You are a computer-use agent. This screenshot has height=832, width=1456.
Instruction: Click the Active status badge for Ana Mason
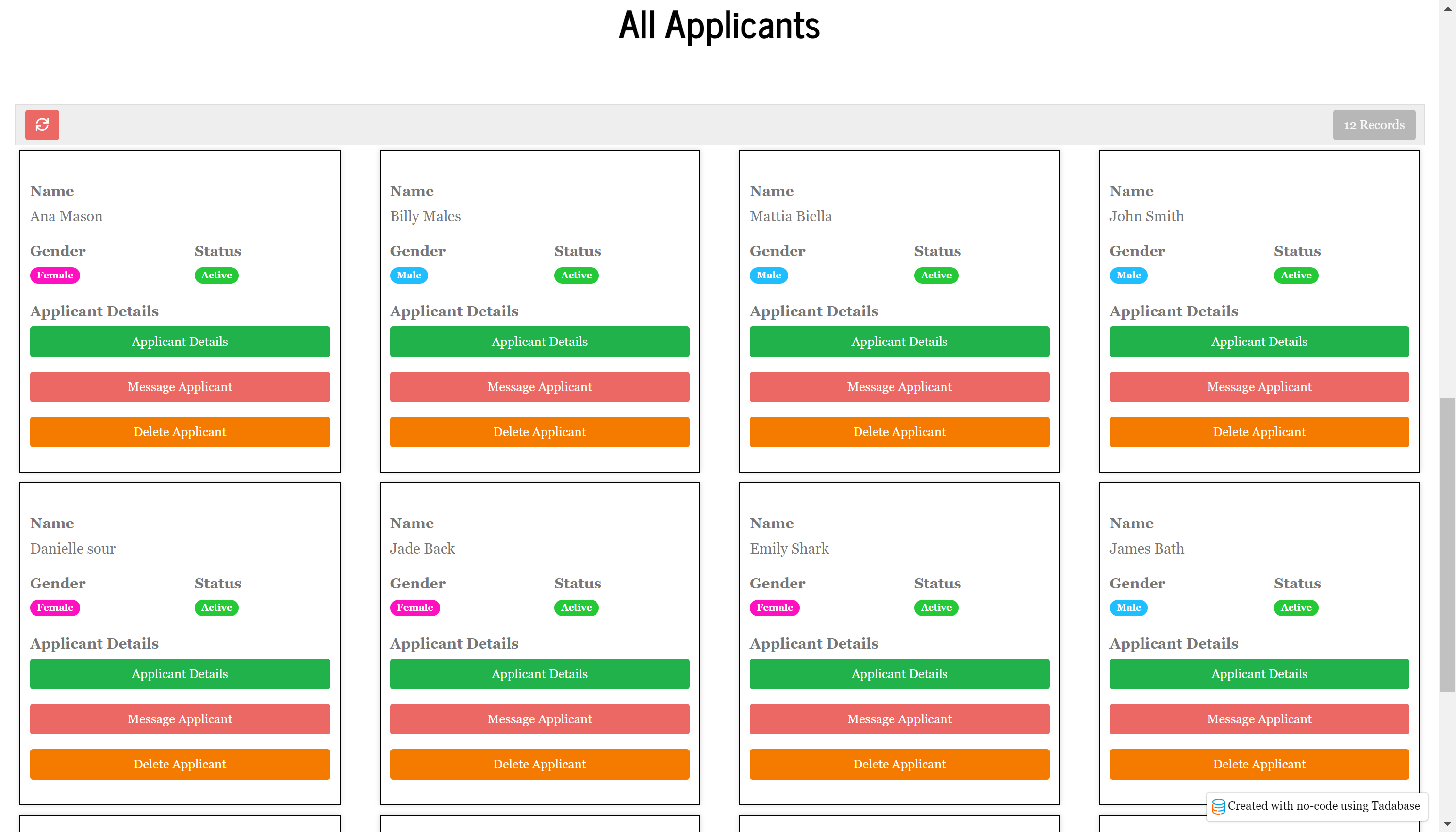pos(216,276)
